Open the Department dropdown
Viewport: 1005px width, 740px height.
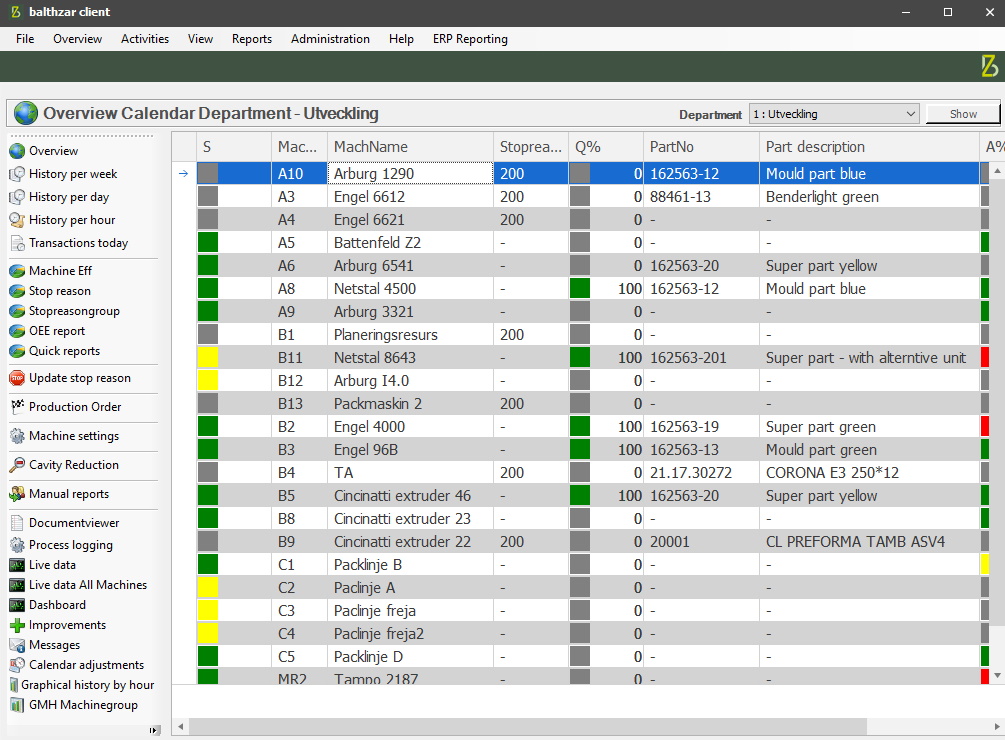tap(834, 114)
